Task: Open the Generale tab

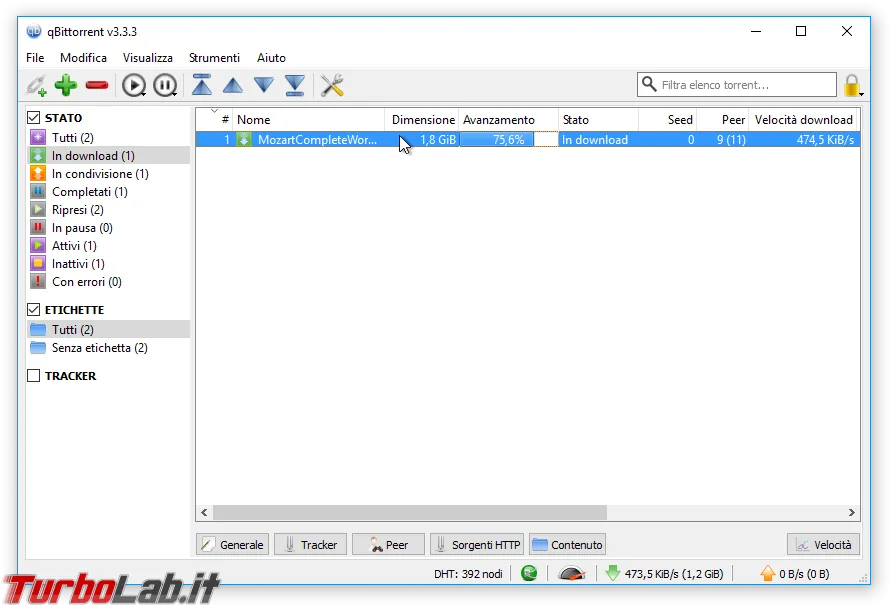Action: coord(233,544)
